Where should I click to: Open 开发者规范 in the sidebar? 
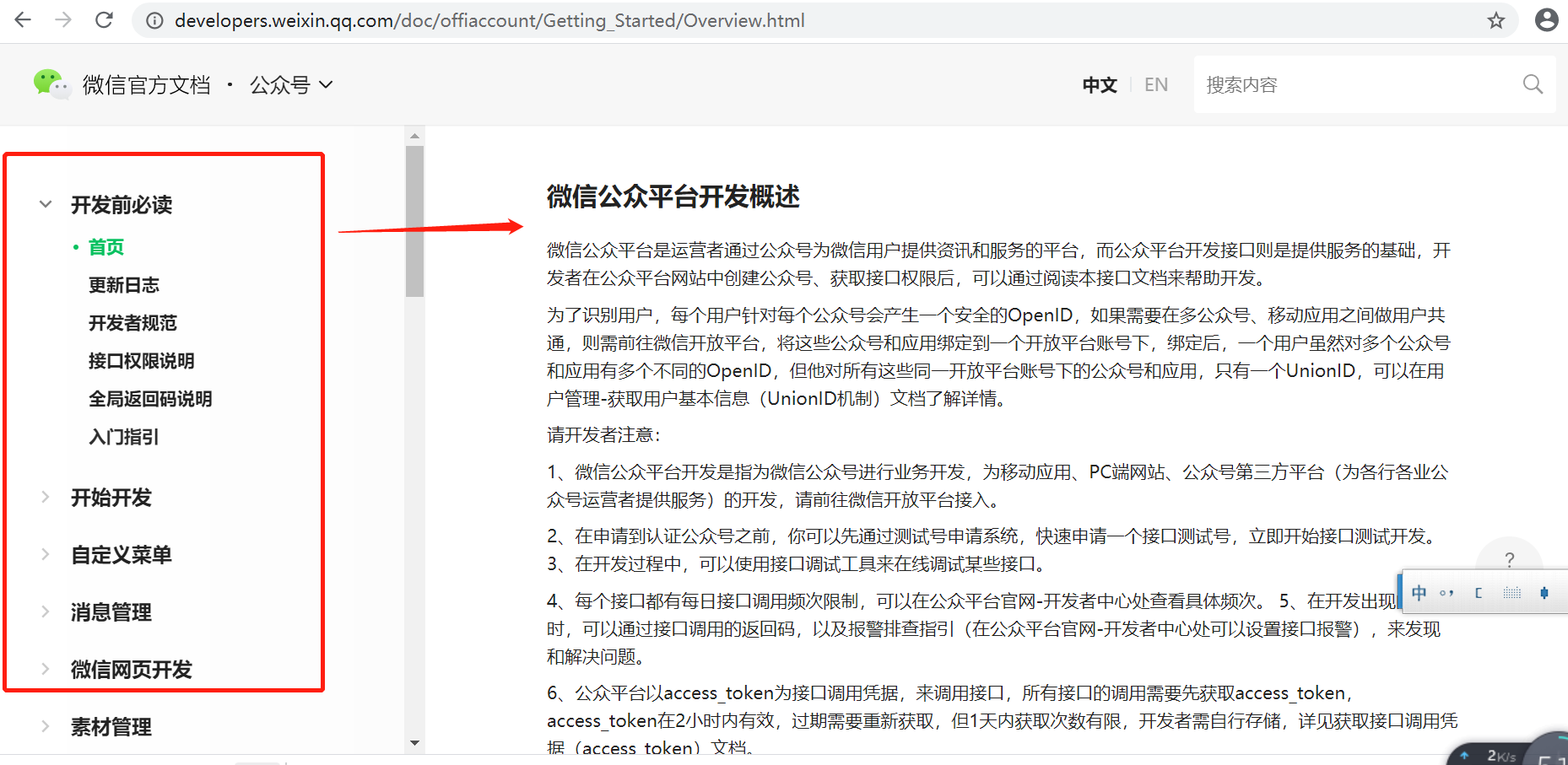[132, 323]
